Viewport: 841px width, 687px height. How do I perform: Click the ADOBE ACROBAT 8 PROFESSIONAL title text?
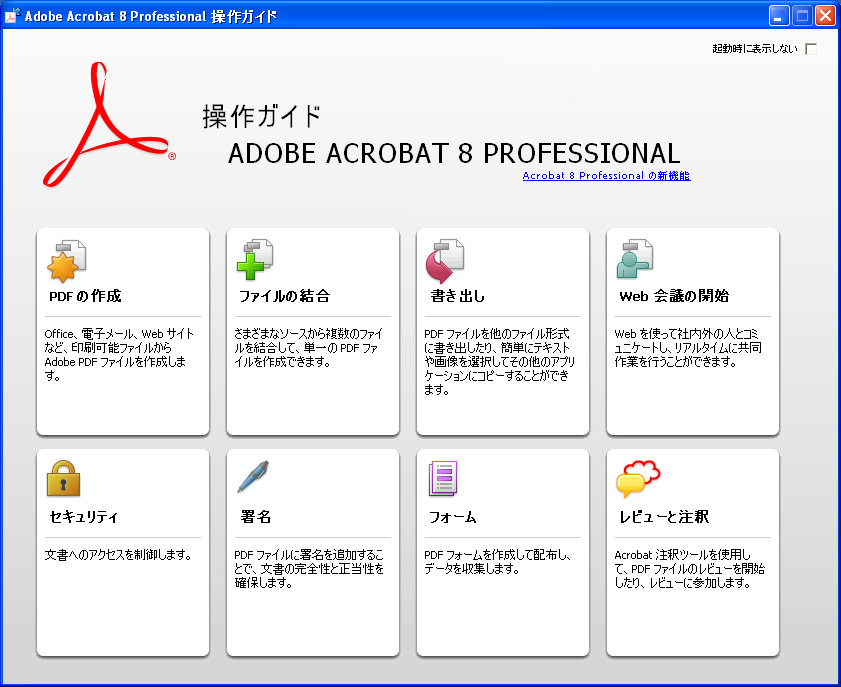pyautogui.click(x=454, y=153)
